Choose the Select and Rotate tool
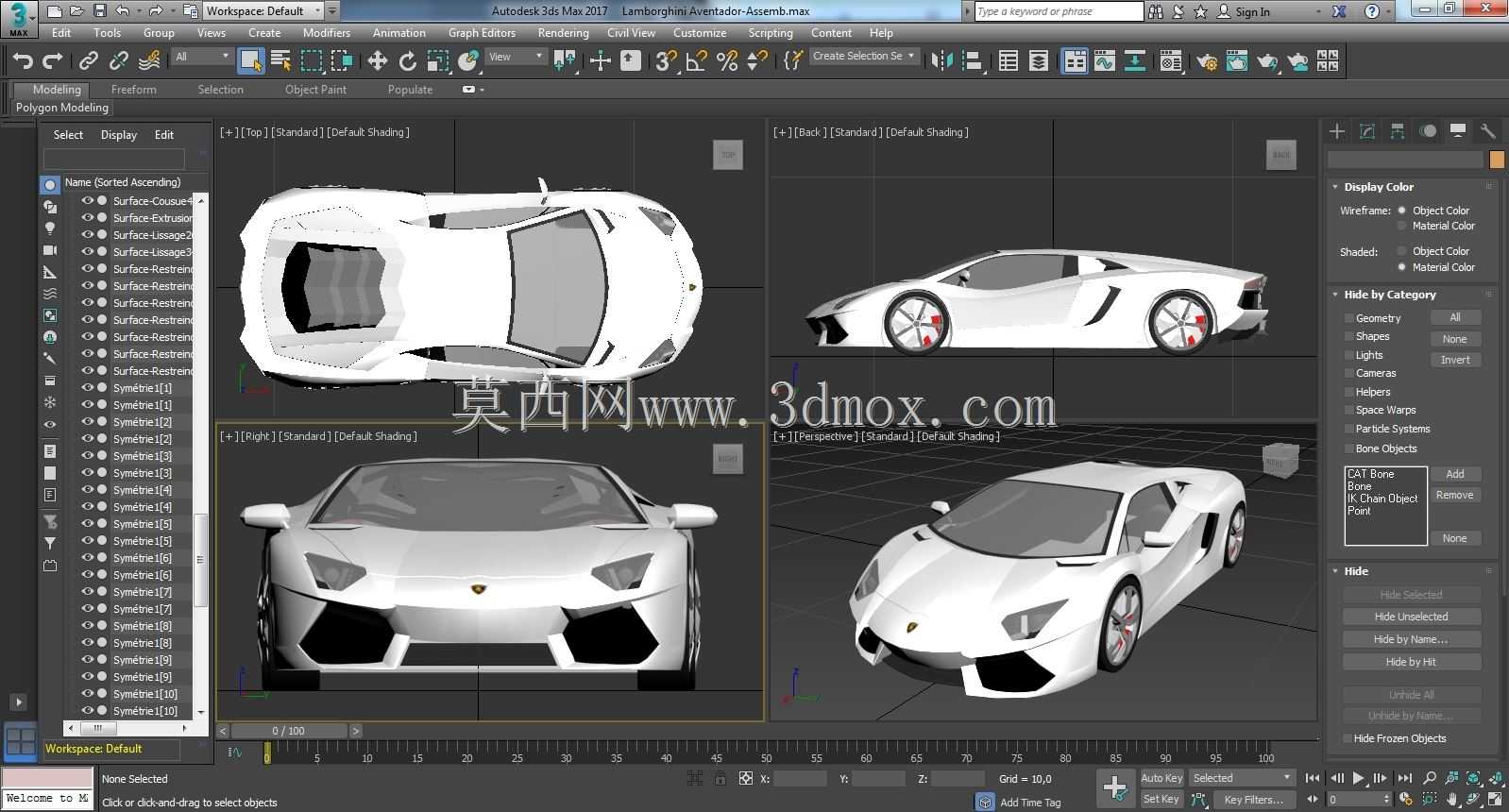The image size is (1509, 812). 407,61
